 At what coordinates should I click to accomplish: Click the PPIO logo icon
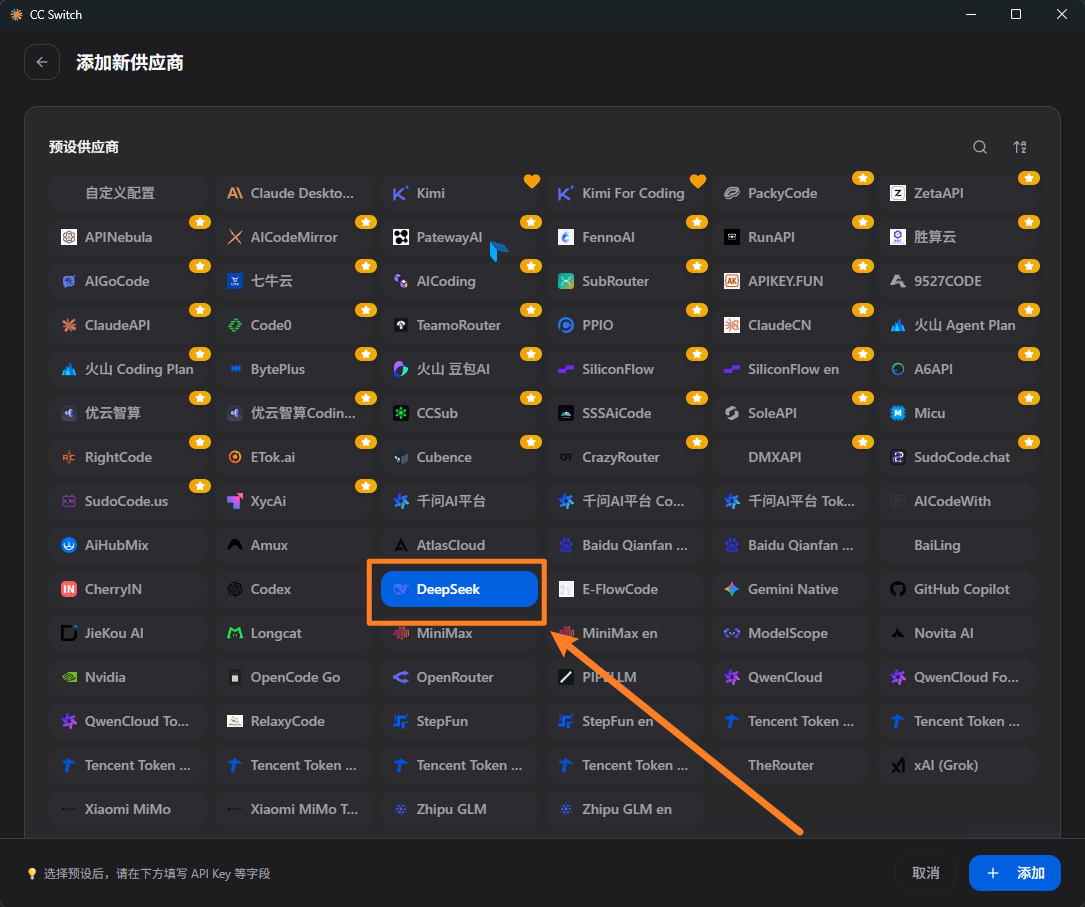[566, 325]
